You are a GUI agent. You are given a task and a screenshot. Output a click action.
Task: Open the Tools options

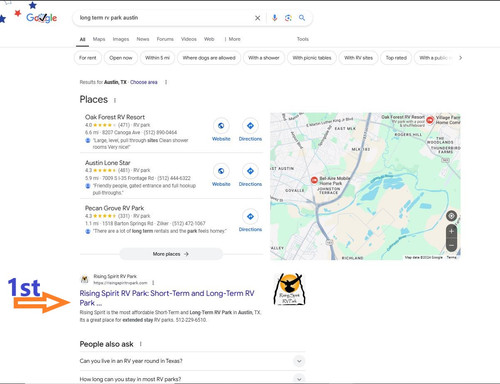(303, 39)
